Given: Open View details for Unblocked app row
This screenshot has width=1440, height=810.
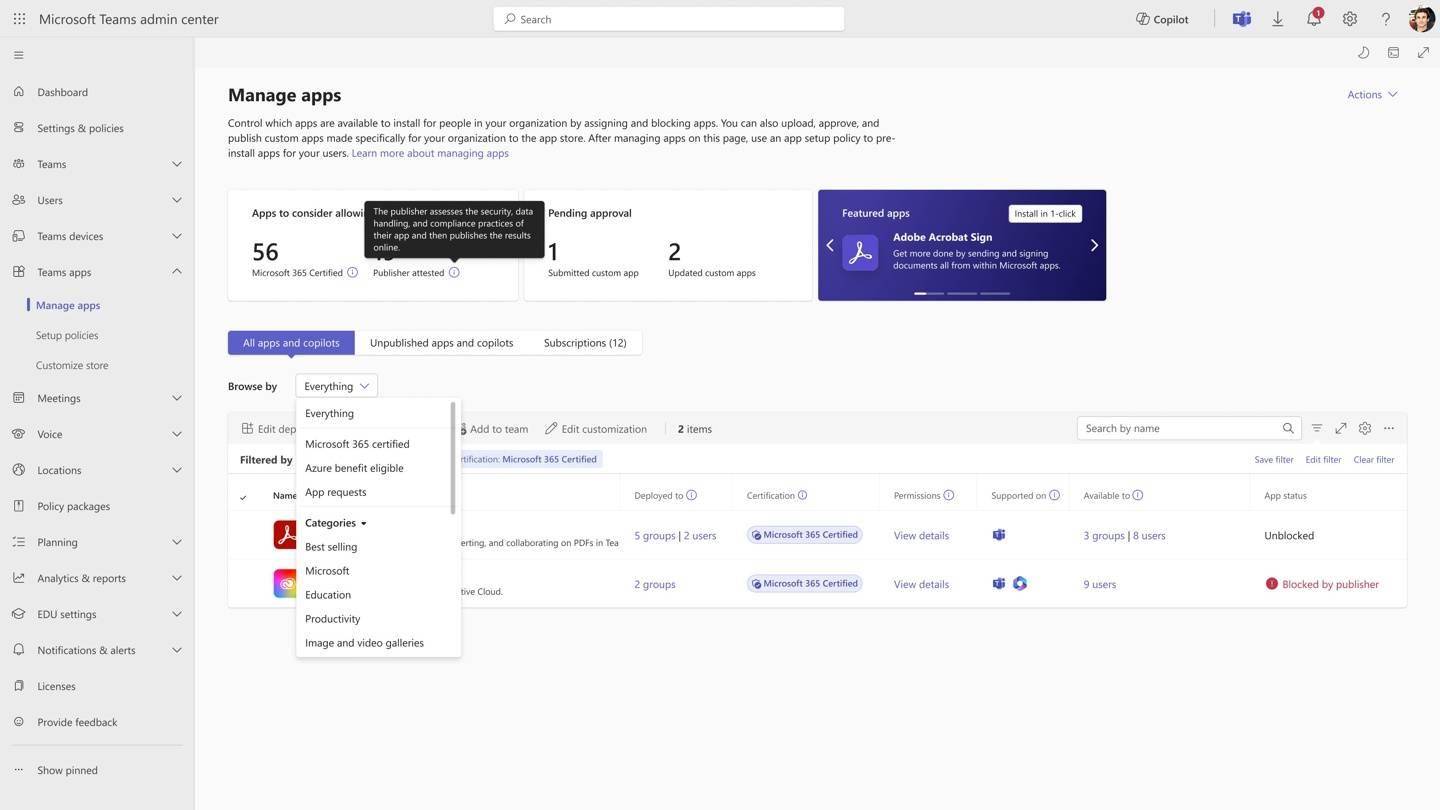Looking at the screenshot, I should tap(921, 536).
